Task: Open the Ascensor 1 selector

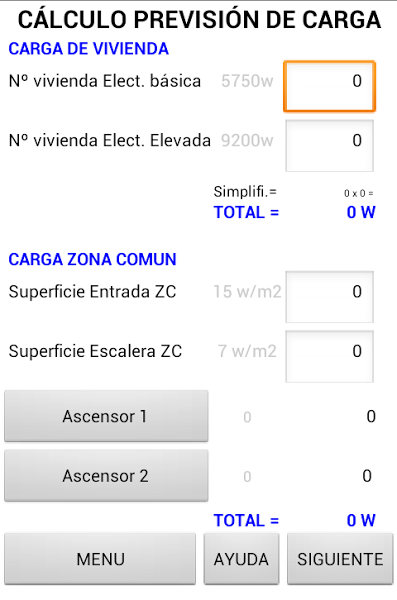Action: pos(106,416)
